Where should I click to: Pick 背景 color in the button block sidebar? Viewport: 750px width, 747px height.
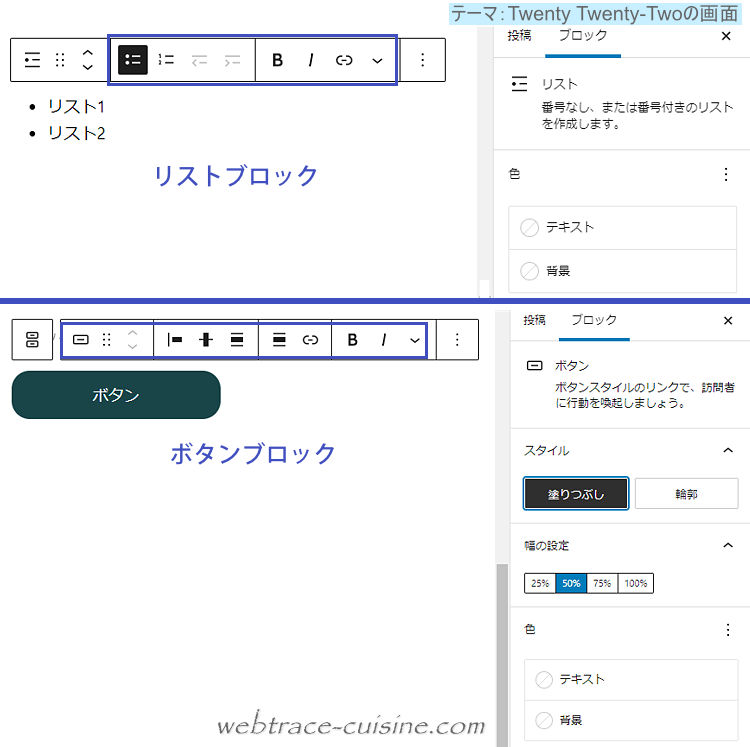tap(631, 720)
